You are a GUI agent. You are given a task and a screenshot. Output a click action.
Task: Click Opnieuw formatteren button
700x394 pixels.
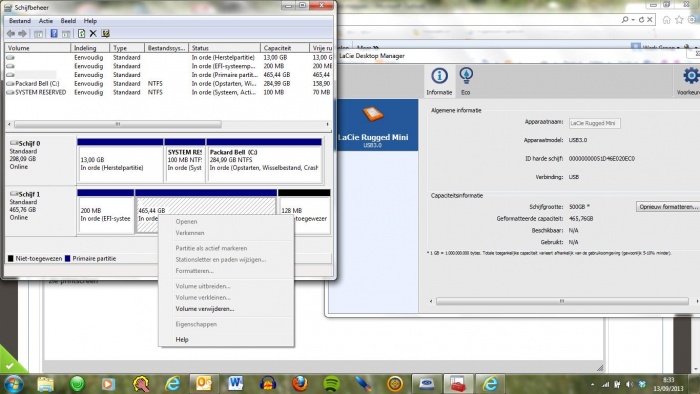(x=668, y=207)
